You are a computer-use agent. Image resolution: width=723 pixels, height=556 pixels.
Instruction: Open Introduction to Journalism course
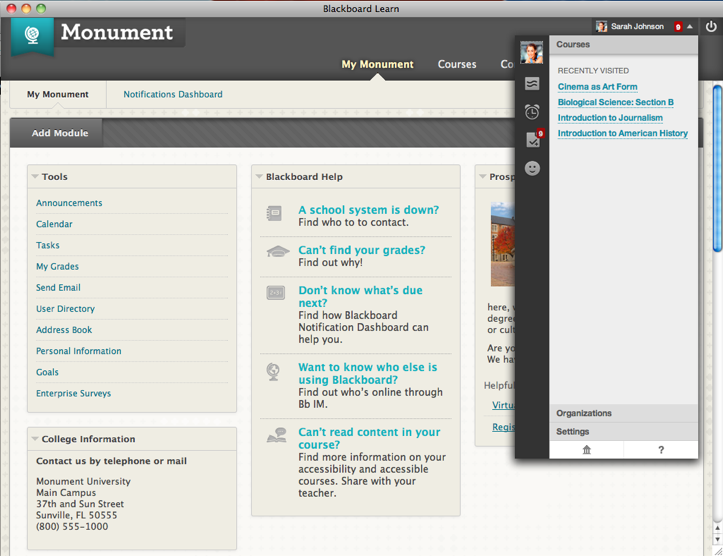[610, 118]
